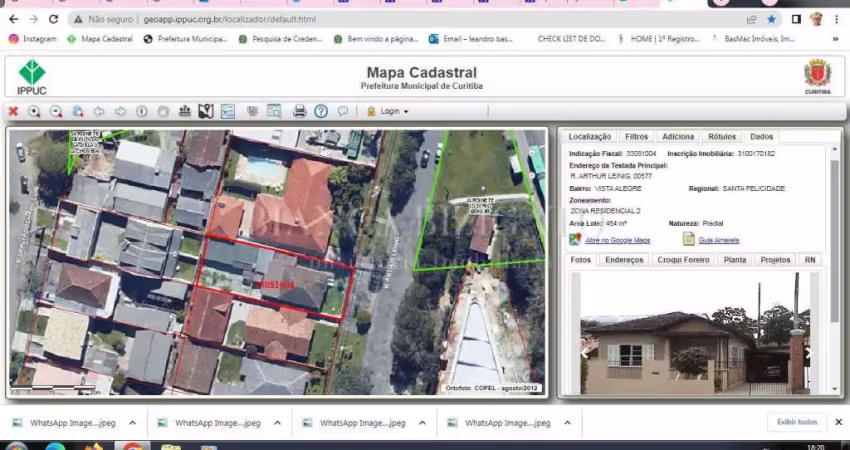850x450 pixels.
Task: Open the browser side panel icon
Action: point(796,20)
